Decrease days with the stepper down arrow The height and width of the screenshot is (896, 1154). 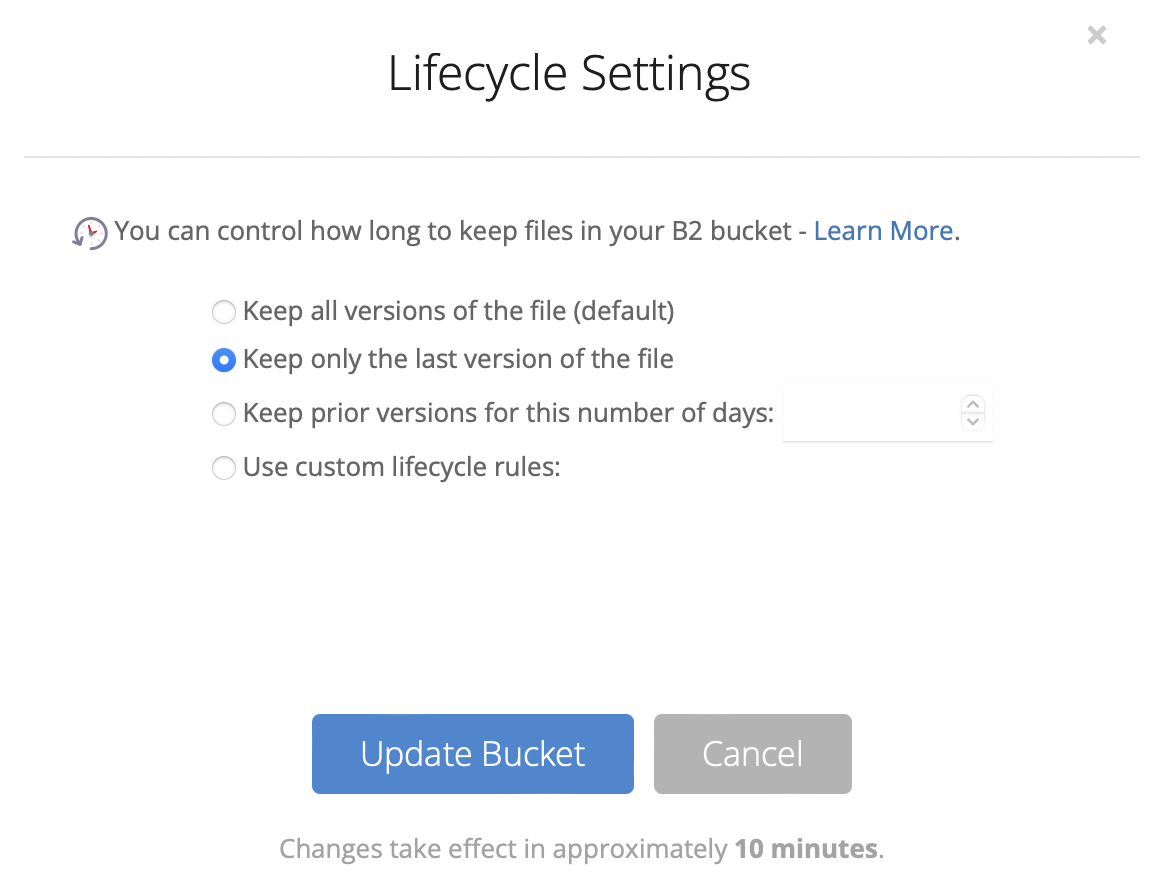click(973, 421)
